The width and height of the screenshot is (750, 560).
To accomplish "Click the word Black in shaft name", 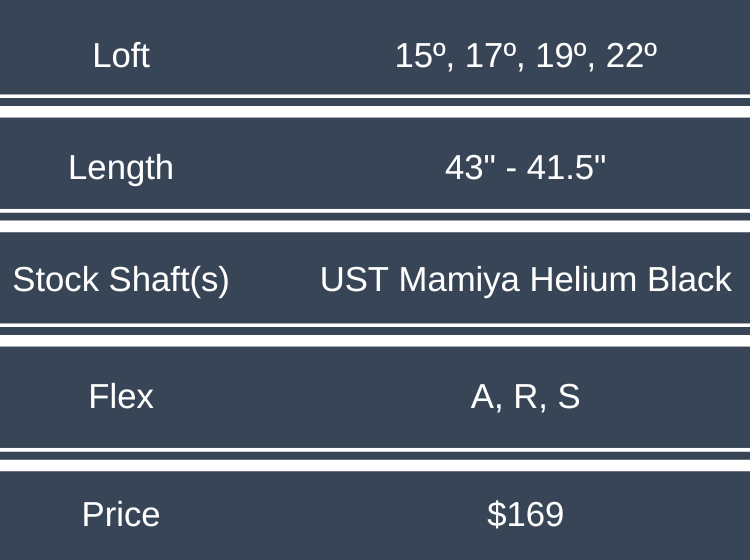I will [690, 280].
